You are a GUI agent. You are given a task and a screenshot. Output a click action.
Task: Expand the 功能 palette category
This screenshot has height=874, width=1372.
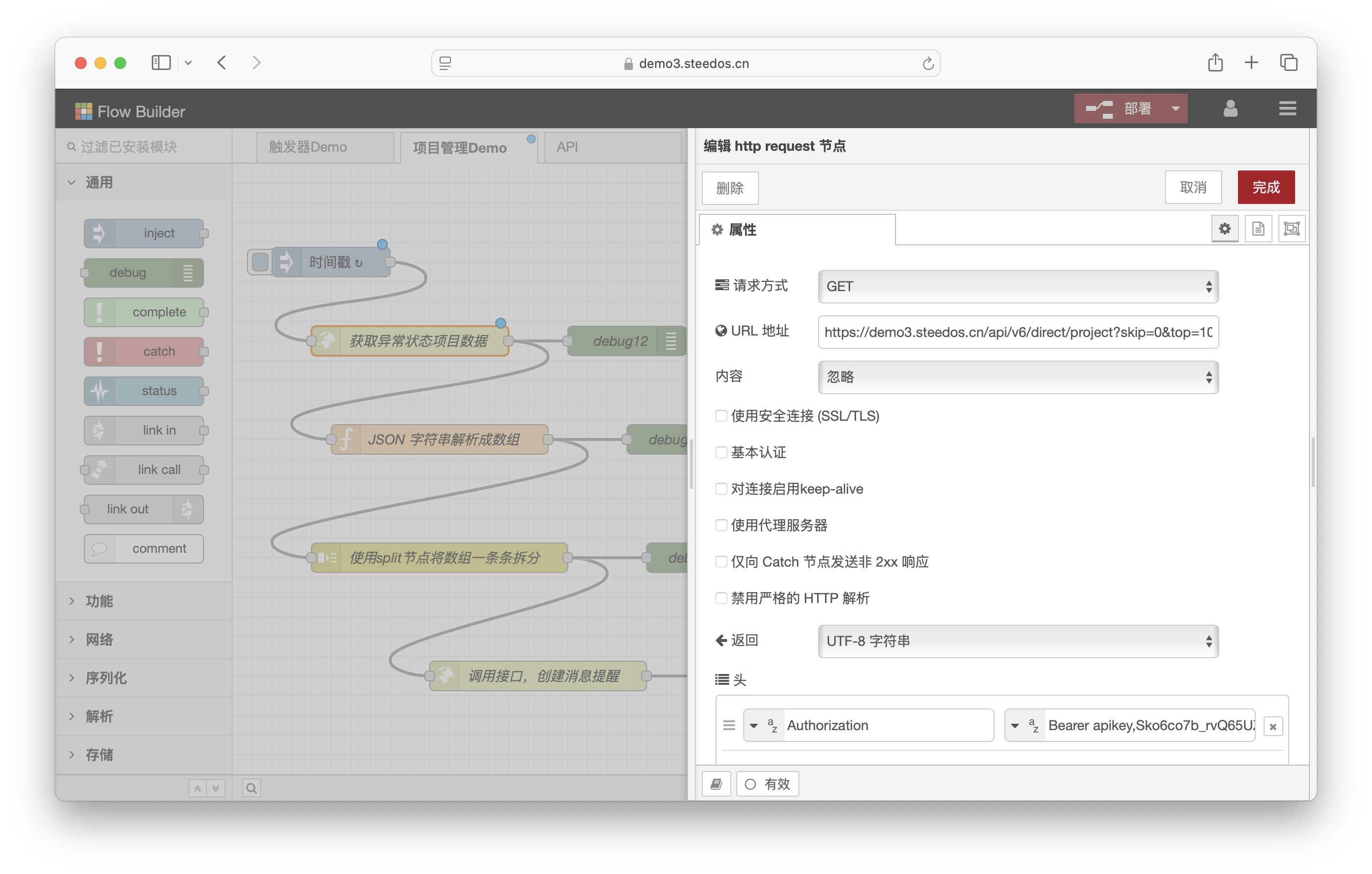pos(143,601)
